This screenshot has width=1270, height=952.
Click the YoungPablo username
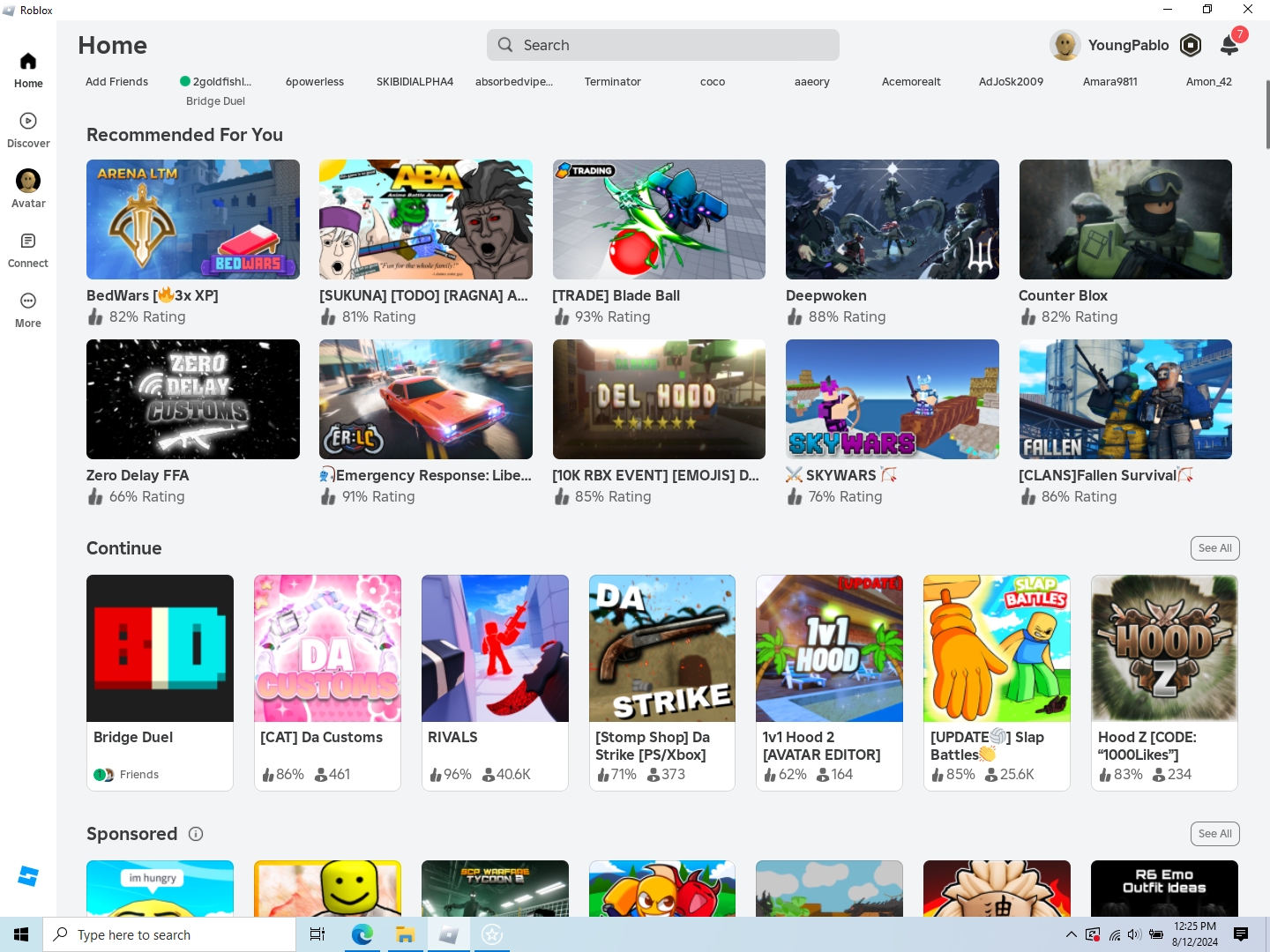[1128, 45]
